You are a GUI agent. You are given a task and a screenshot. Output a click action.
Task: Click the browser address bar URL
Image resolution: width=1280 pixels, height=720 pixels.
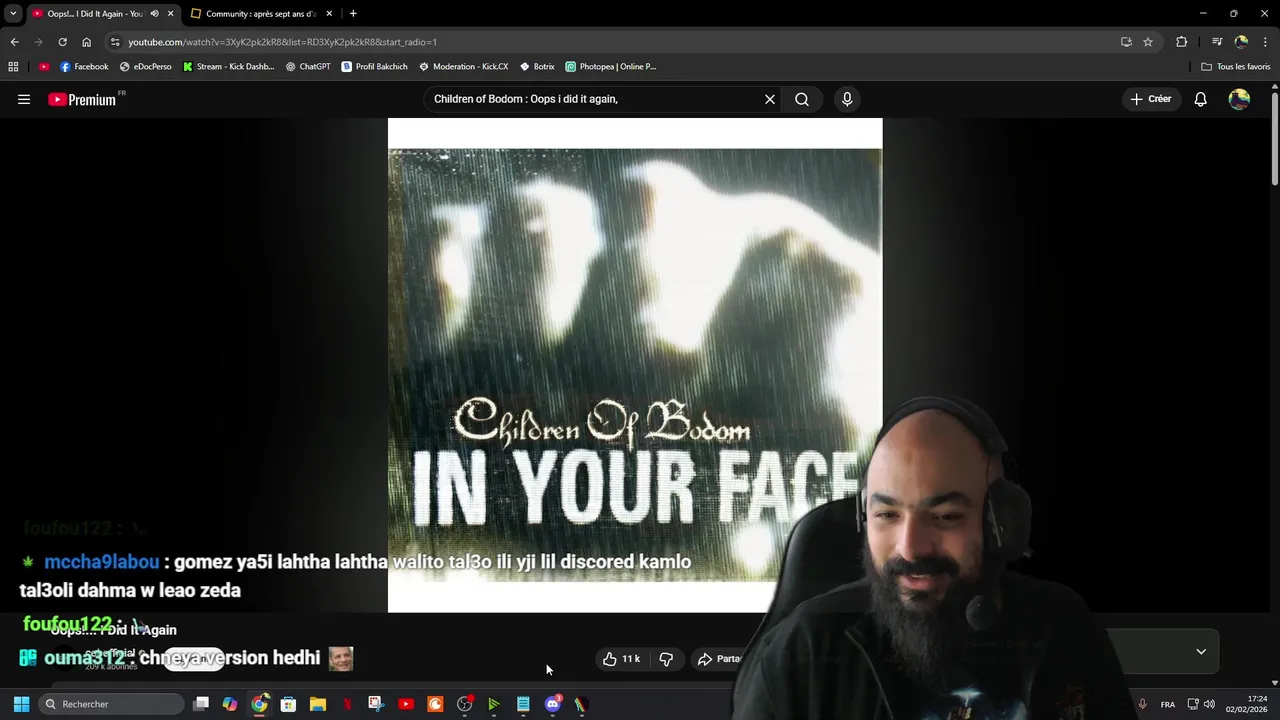tap(282, 42)
